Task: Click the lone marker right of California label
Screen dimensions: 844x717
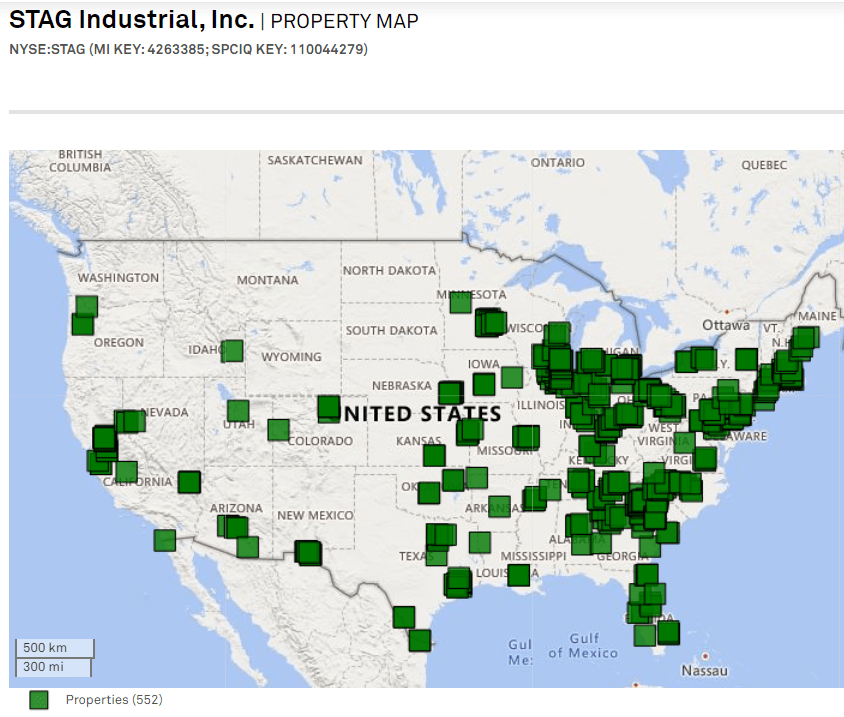Action: click(189, 482)
